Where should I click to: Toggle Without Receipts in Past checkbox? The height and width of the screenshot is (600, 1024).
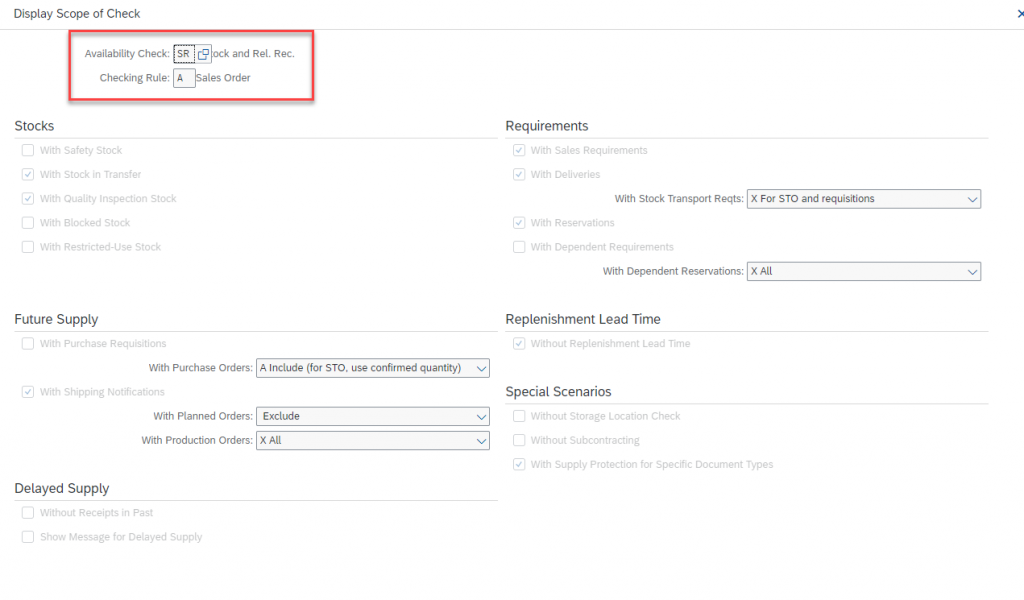pyautogui.click(x=27, y=513)
